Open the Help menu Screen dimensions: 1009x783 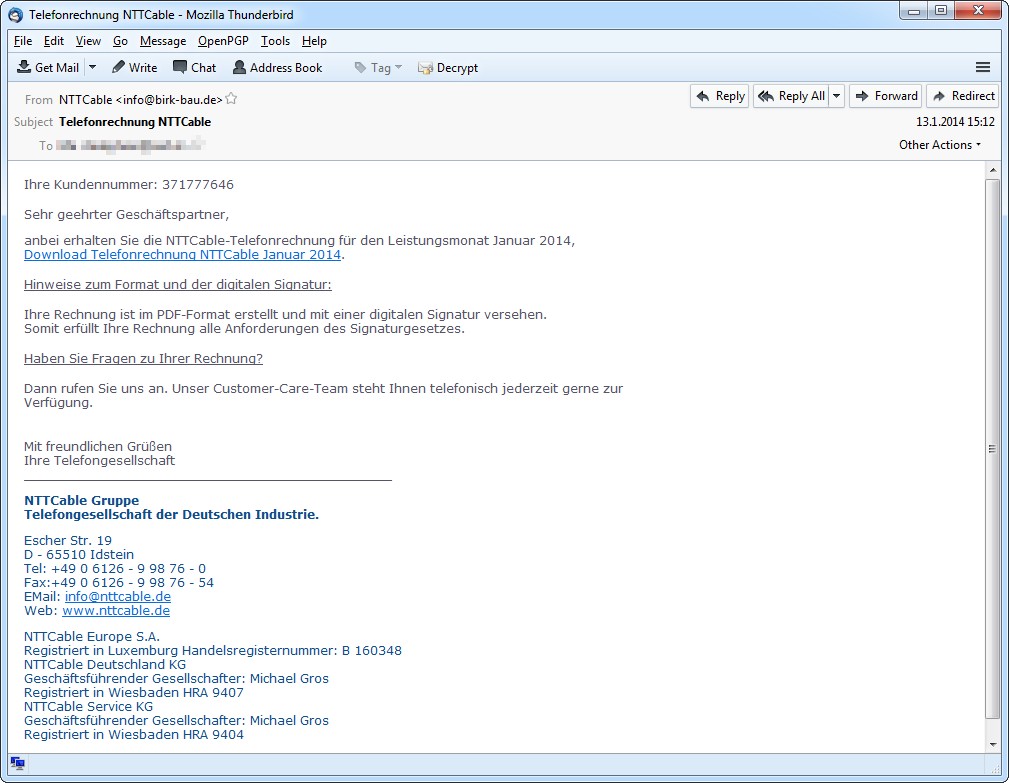(x=314, y=41)
